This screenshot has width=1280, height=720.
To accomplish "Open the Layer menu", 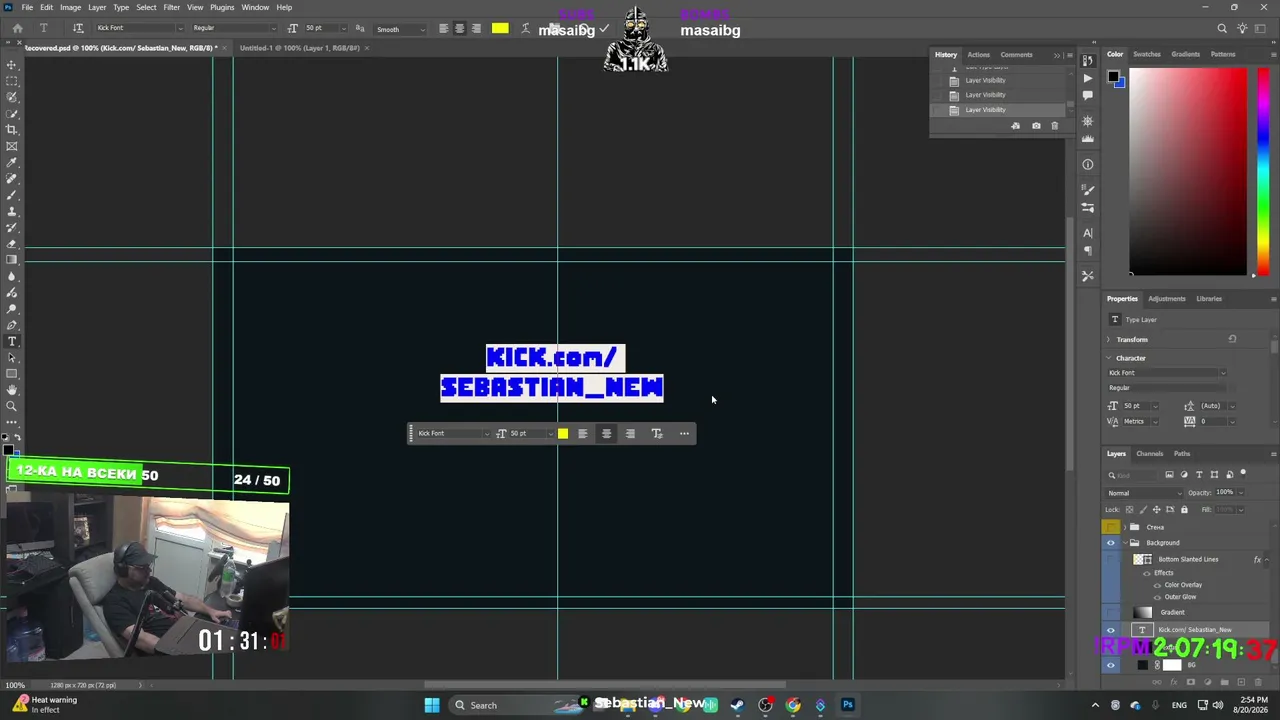I will click(97, 7).
